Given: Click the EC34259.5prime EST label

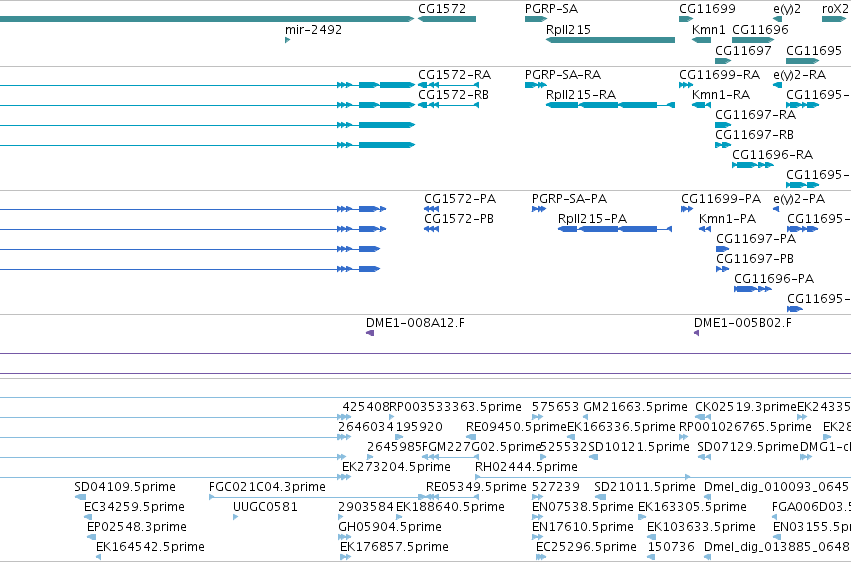Looking at the screenshot, I should 134,507.
